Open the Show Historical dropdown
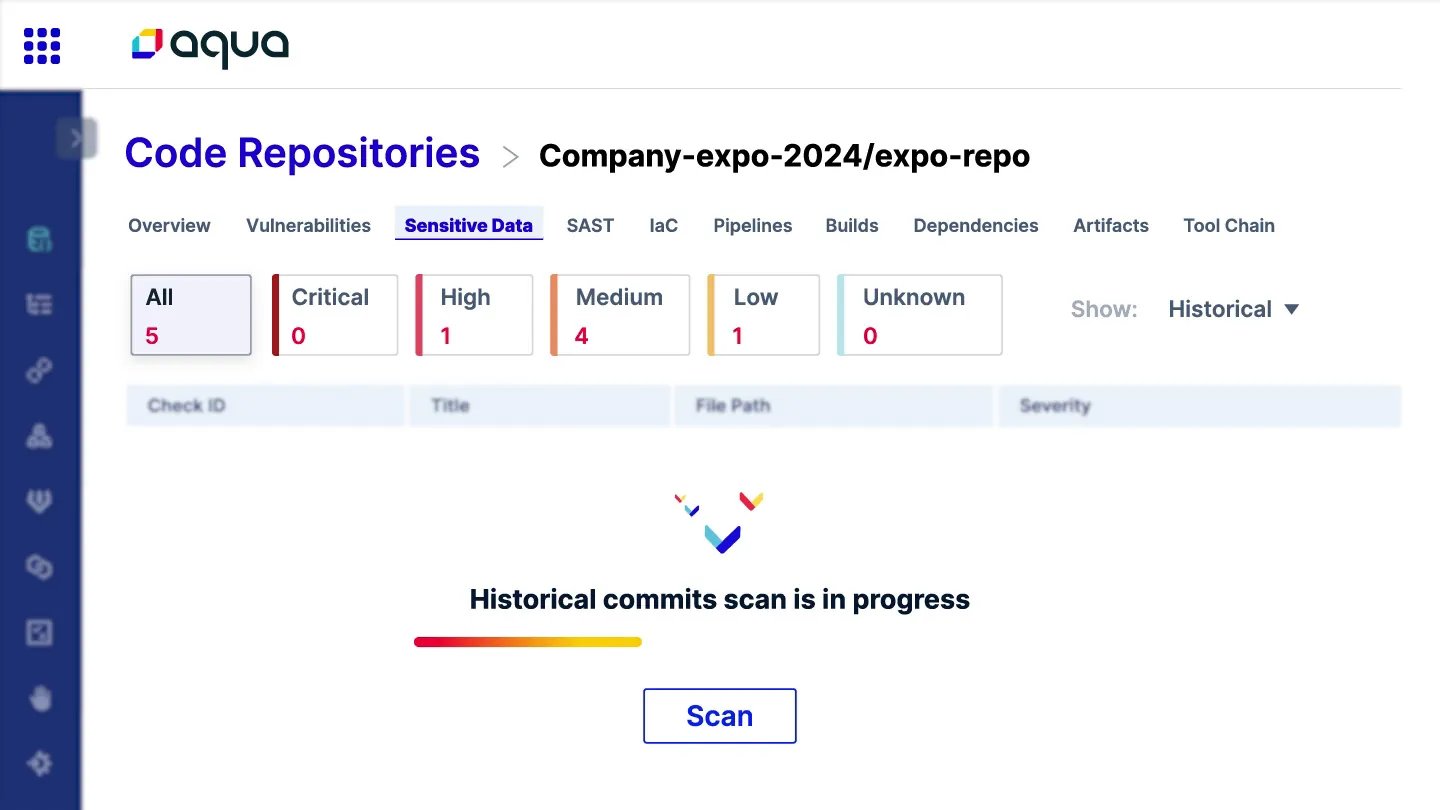This screenshot has height=810, width=1440. pos(1234,309)
